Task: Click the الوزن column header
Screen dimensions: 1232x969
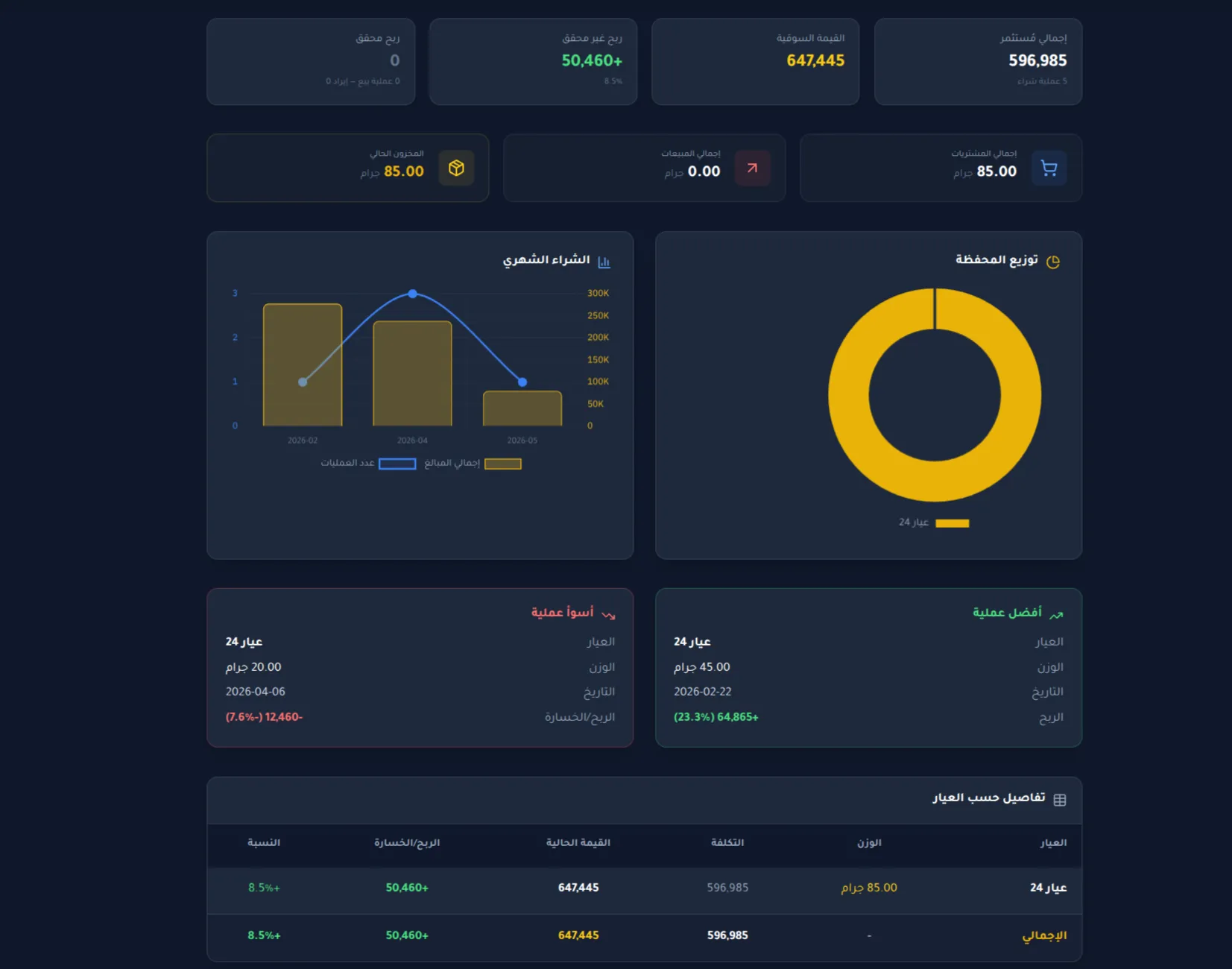Action: (869, 843)
